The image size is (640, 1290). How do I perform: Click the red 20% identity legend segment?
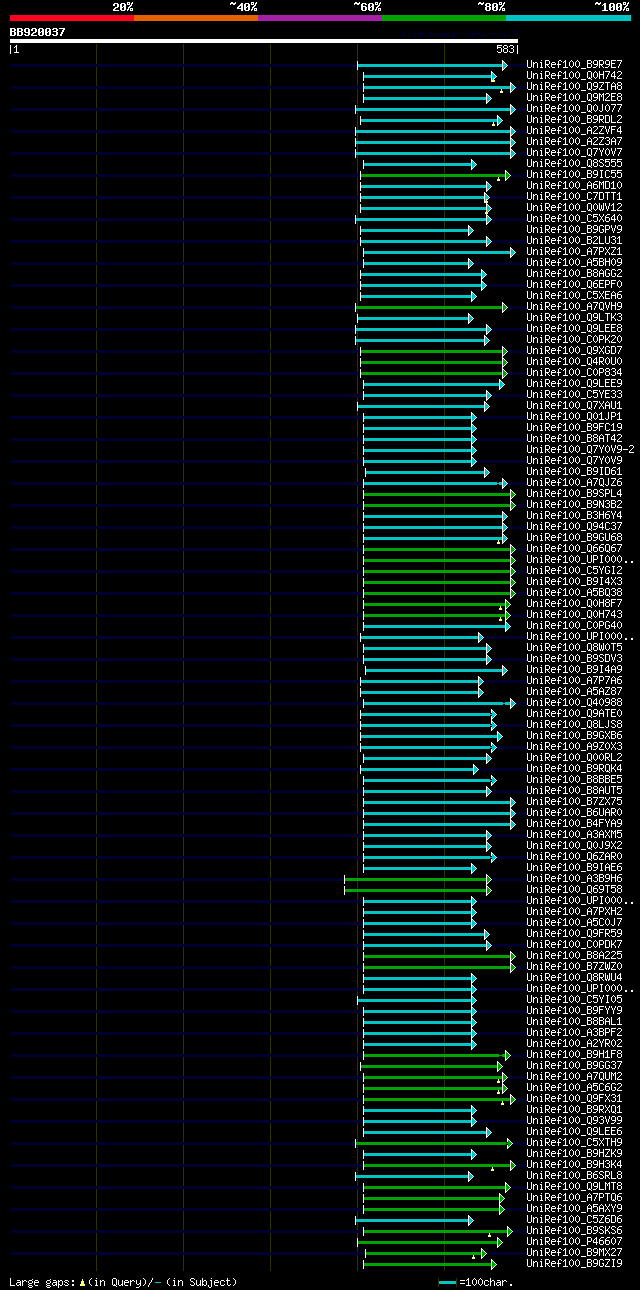(71, 18)
